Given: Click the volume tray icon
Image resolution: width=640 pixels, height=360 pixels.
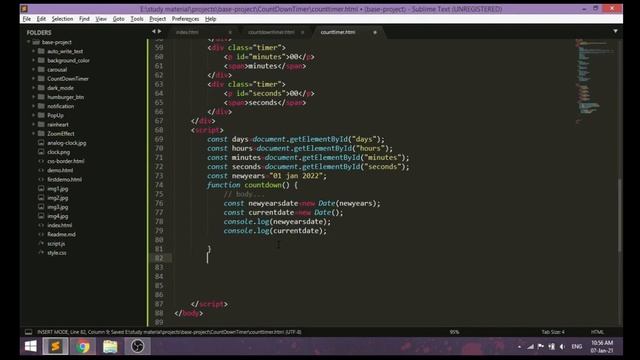Looking at the screenshot, I should coord(562,347).
